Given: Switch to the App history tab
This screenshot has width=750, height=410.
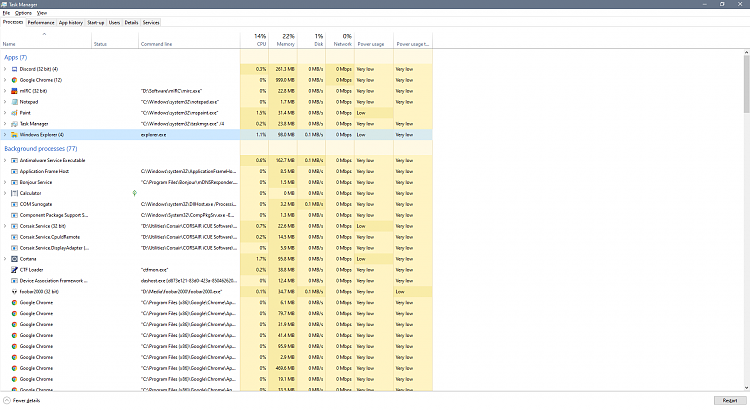Looking at the screenshot, I should pyautogui.click(x=71, y=22).
